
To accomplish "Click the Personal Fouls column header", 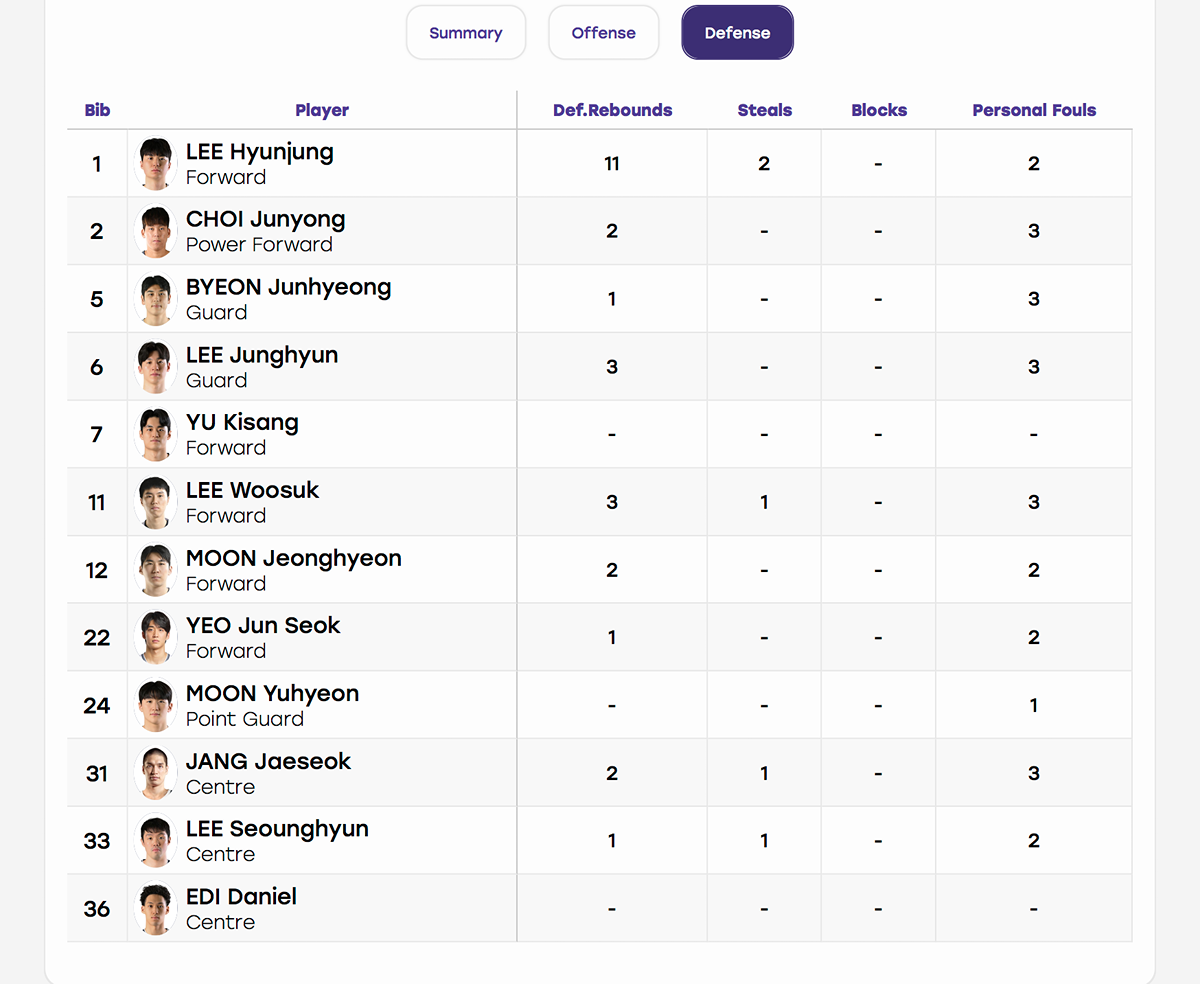I will coord(1034,110).
